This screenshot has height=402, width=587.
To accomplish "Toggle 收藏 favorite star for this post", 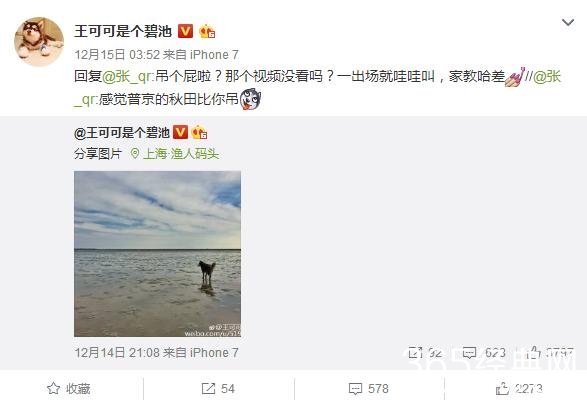I will 69,389.
